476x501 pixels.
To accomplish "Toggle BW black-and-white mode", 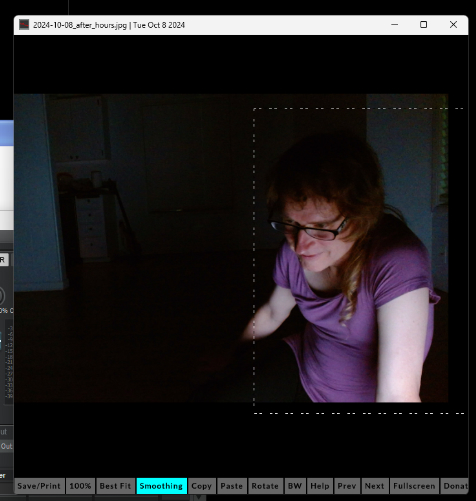I will click(x=295, y=486).
